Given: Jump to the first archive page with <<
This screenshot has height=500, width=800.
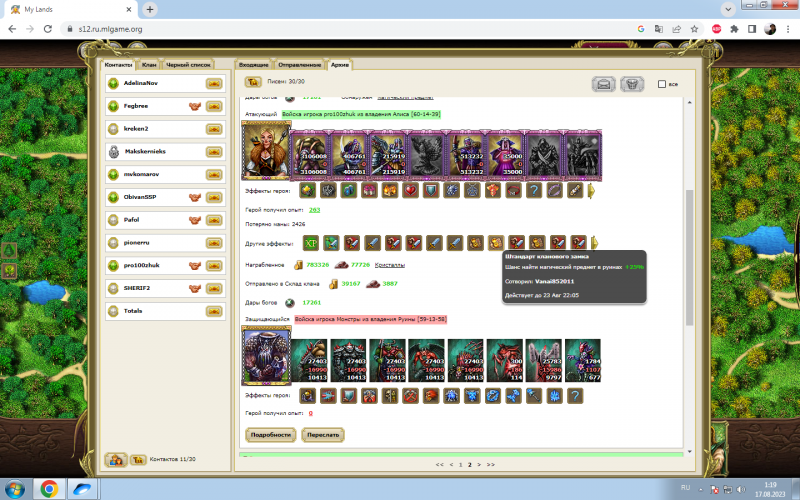Looking at the screenshot, I should [x=439, y=465].
